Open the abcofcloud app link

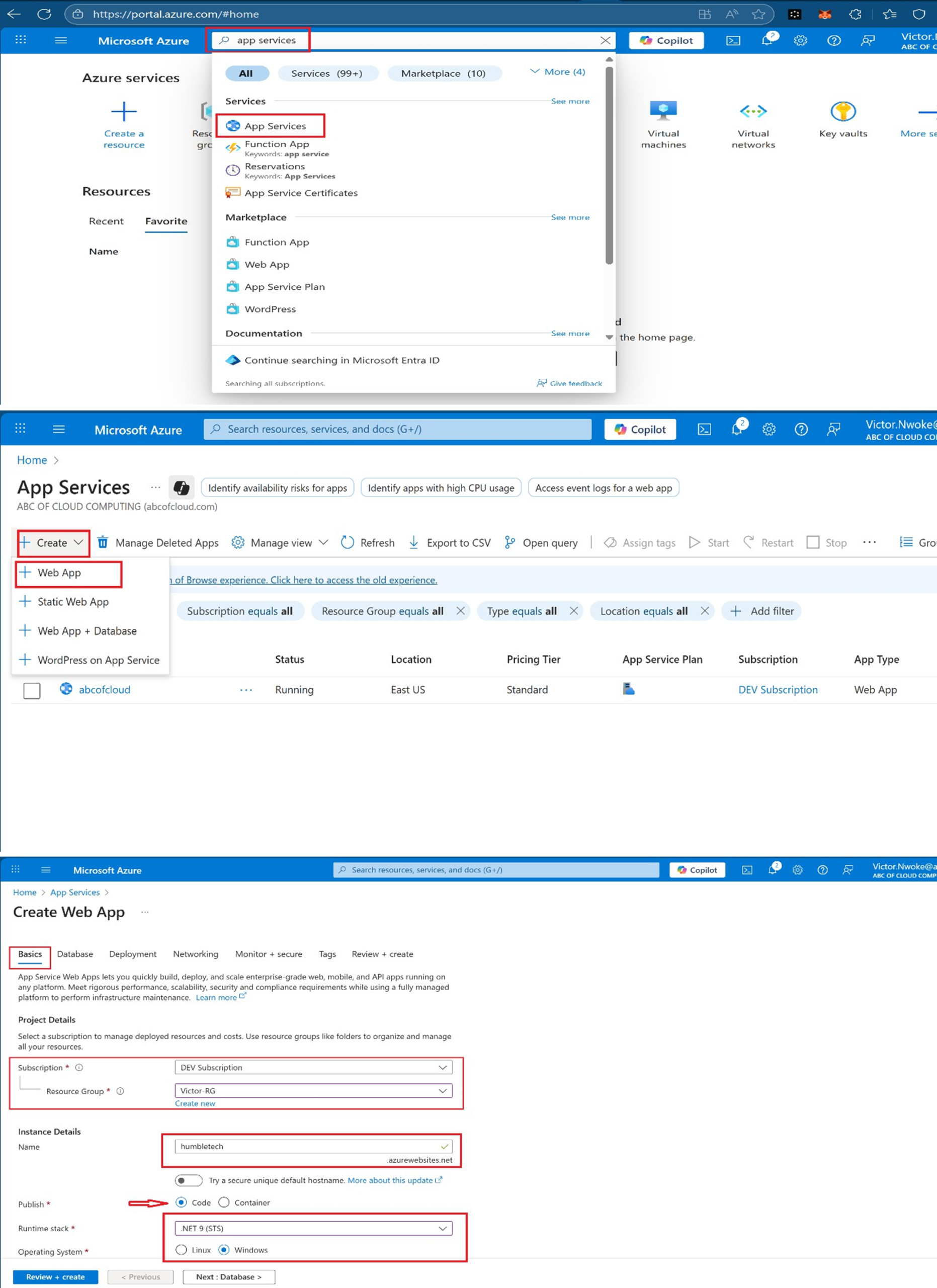(x=105, y=690)
